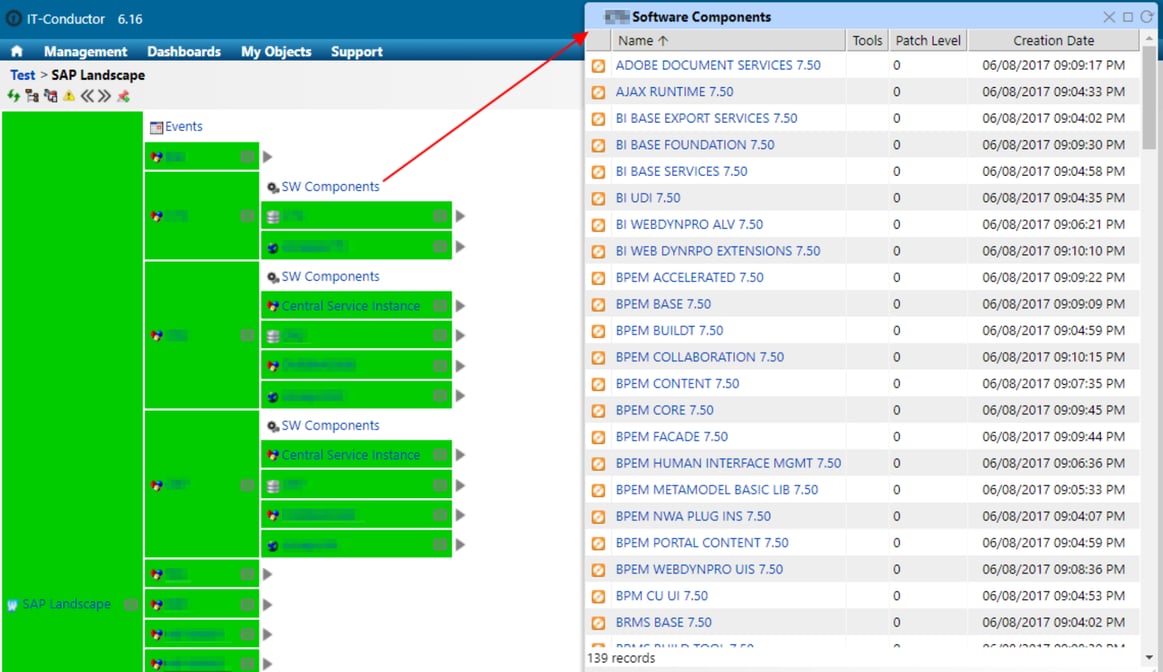Click the BPEM CONTENT 7.50 row icon

[598, 384]
